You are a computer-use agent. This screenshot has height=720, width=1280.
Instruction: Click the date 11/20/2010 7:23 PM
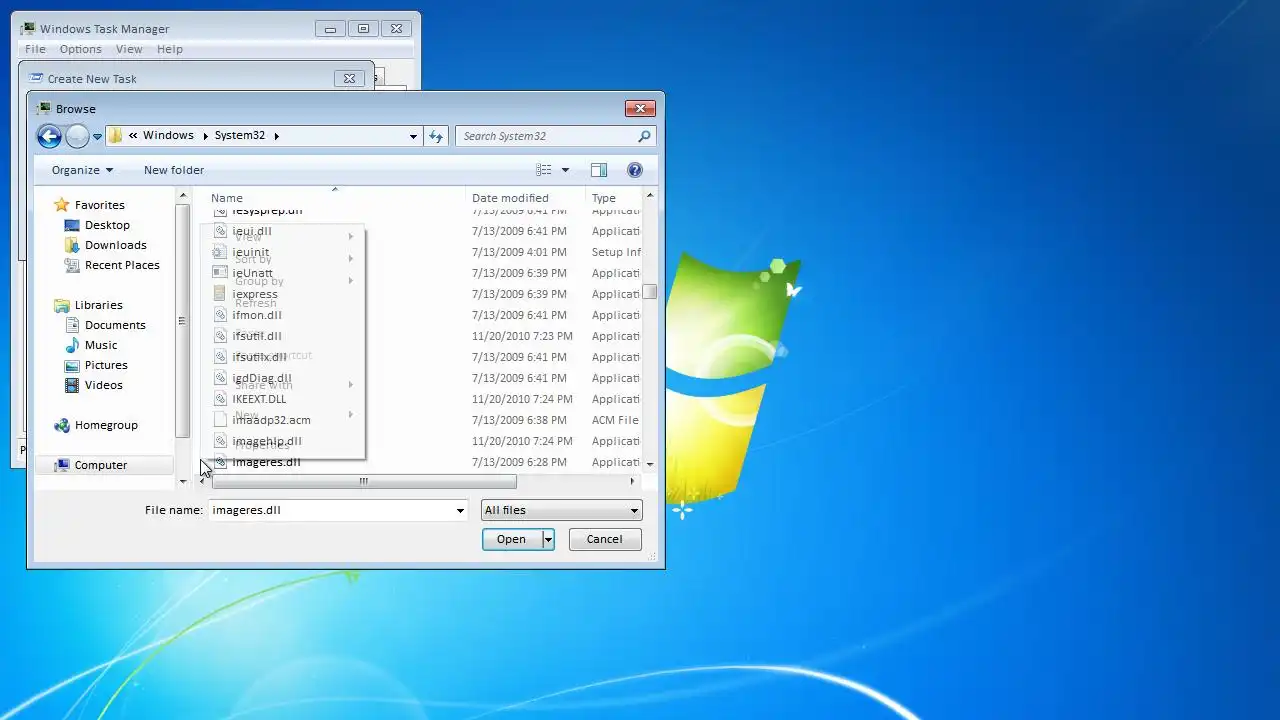[x=522, y=336]
